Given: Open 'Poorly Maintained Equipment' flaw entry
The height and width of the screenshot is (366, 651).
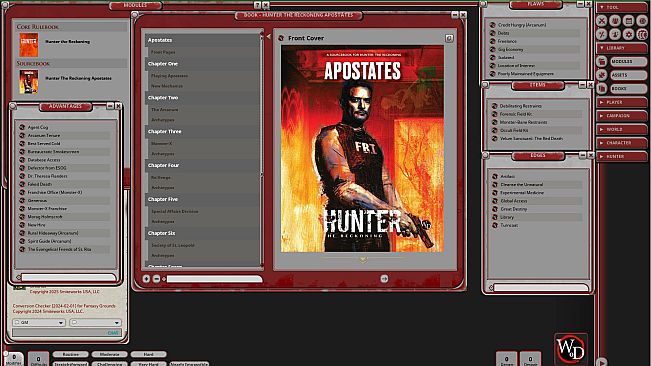Looking at the screenshot, I should point(525,74).
